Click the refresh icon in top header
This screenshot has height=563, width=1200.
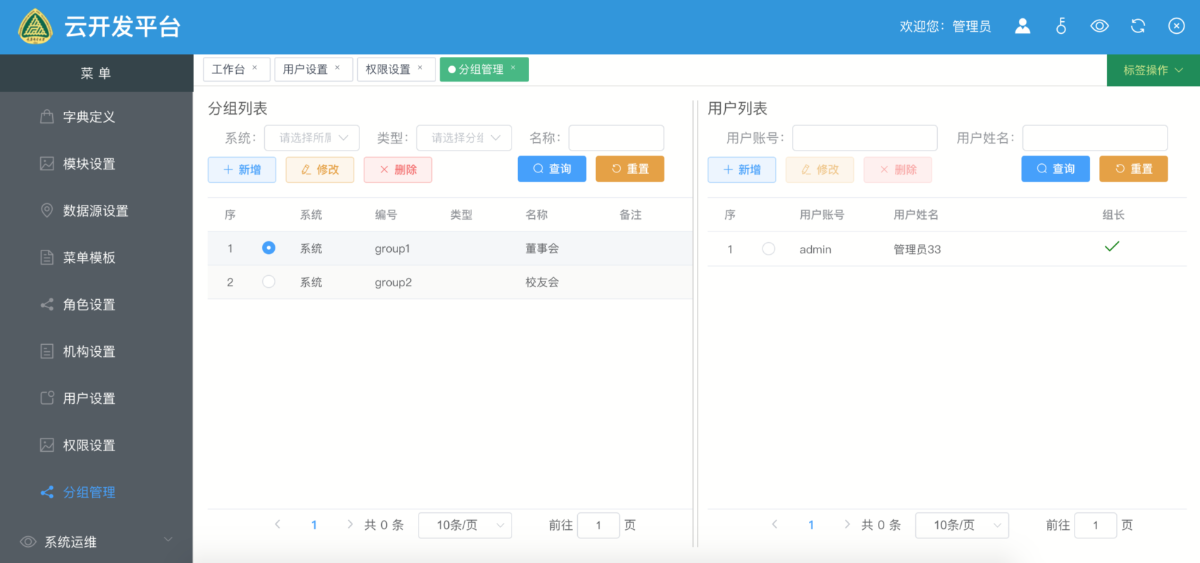coord(1138,26)
